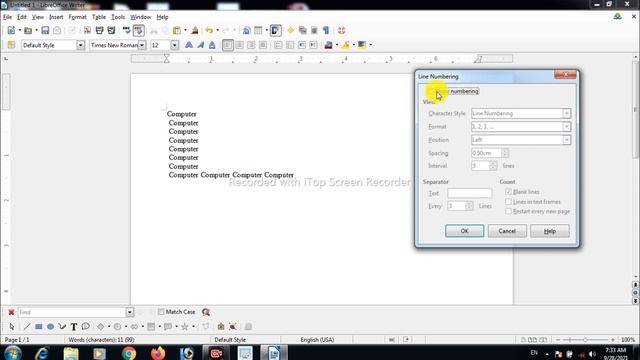640x360 pixels.
Task: Select the Ellipse drawing tool
Action: (x=50, y=327)
